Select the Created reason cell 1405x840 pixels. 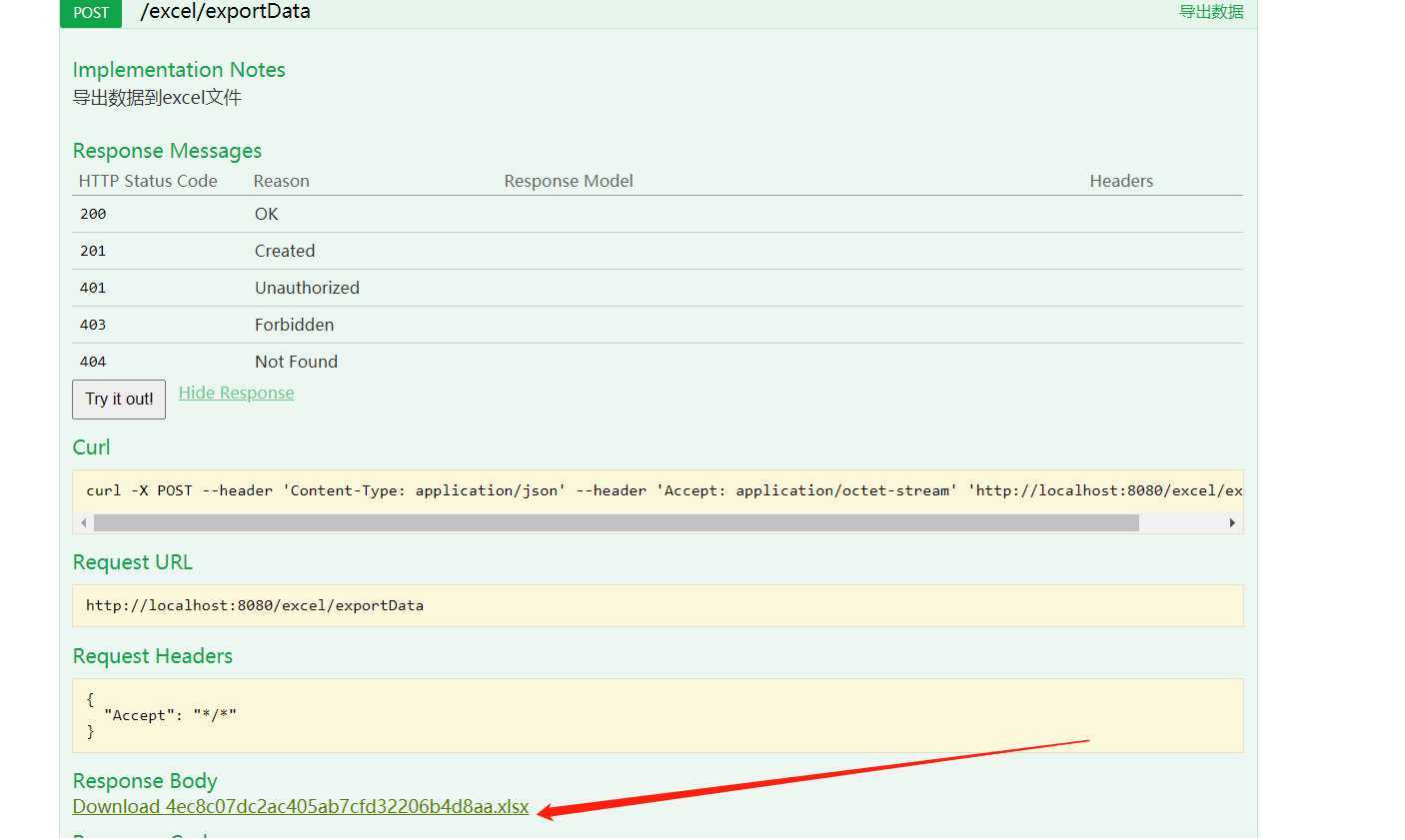click(x=285, y=251)
